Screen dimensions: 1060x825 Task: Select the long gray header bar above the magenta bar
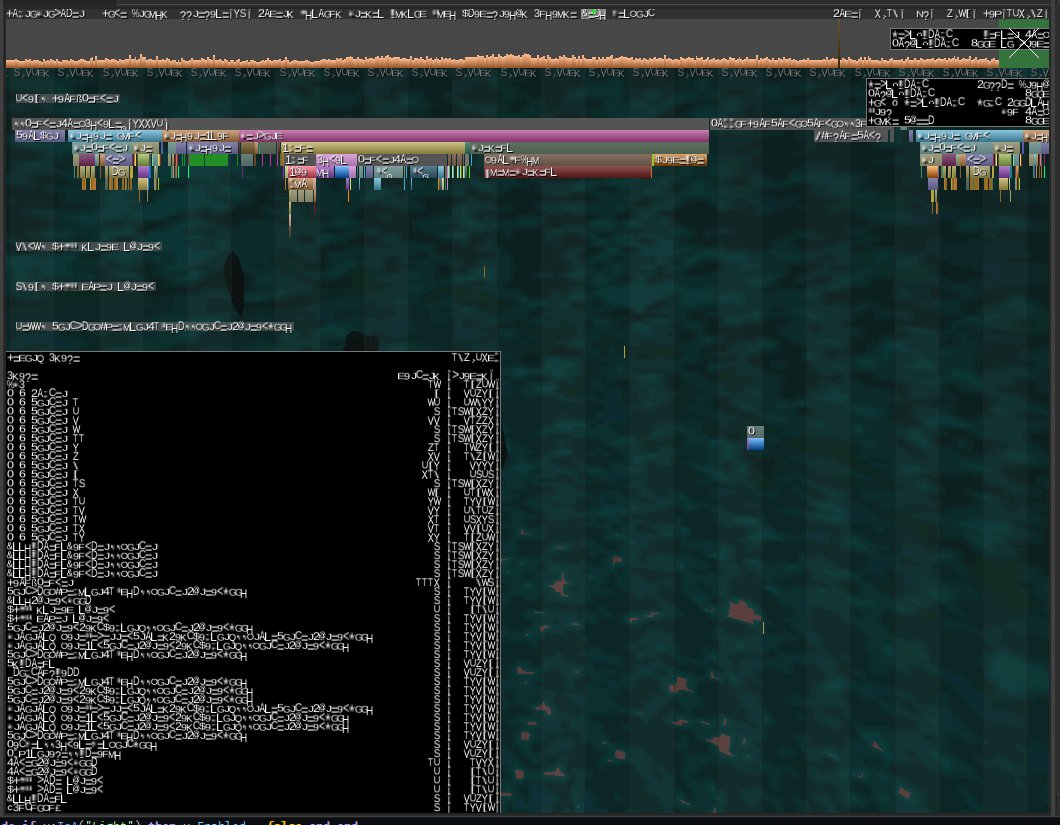point(360,124)
